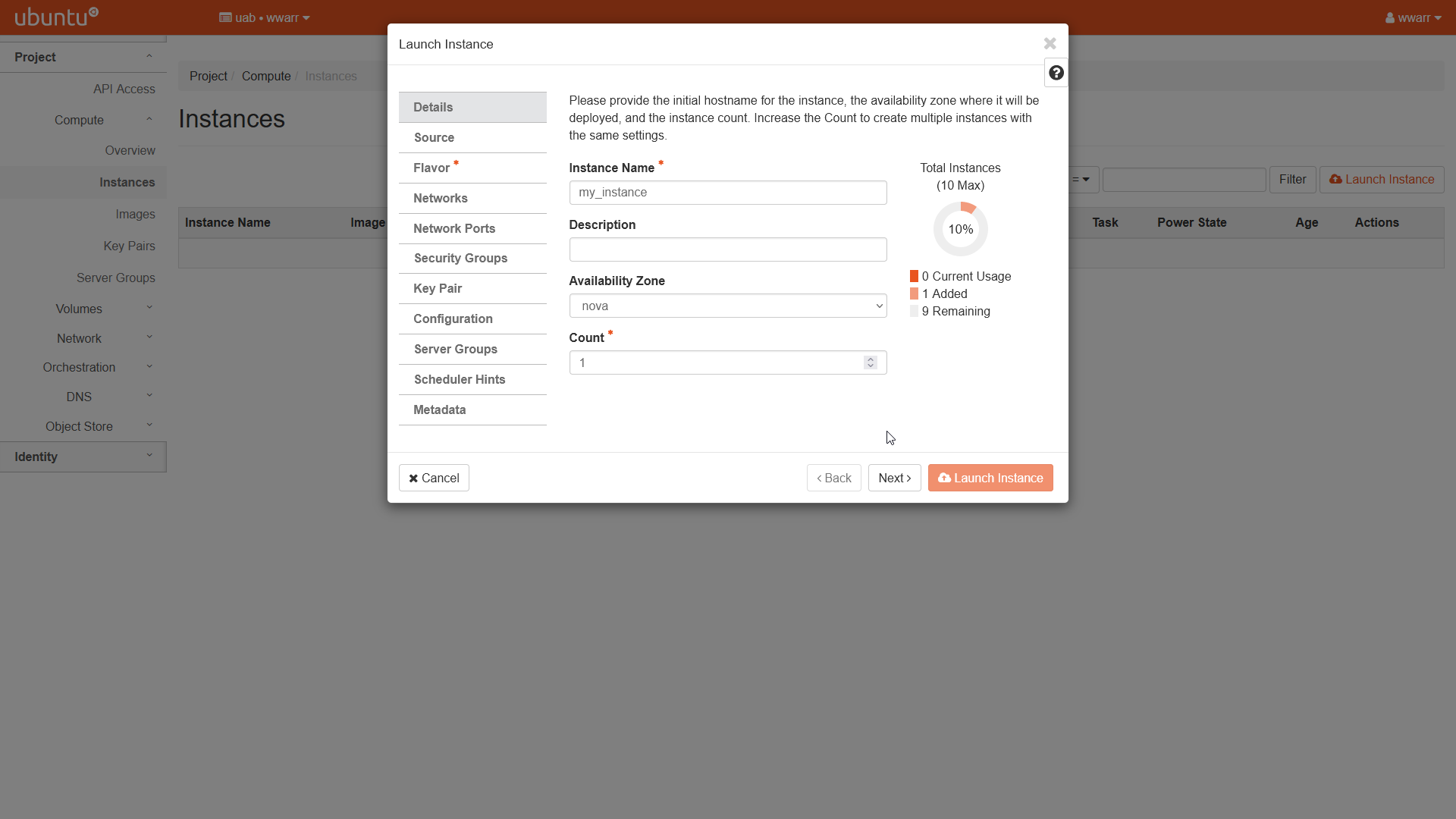Open the Server Groups wizard tab
Screen dimensions: 1456x819
point(472,349)
